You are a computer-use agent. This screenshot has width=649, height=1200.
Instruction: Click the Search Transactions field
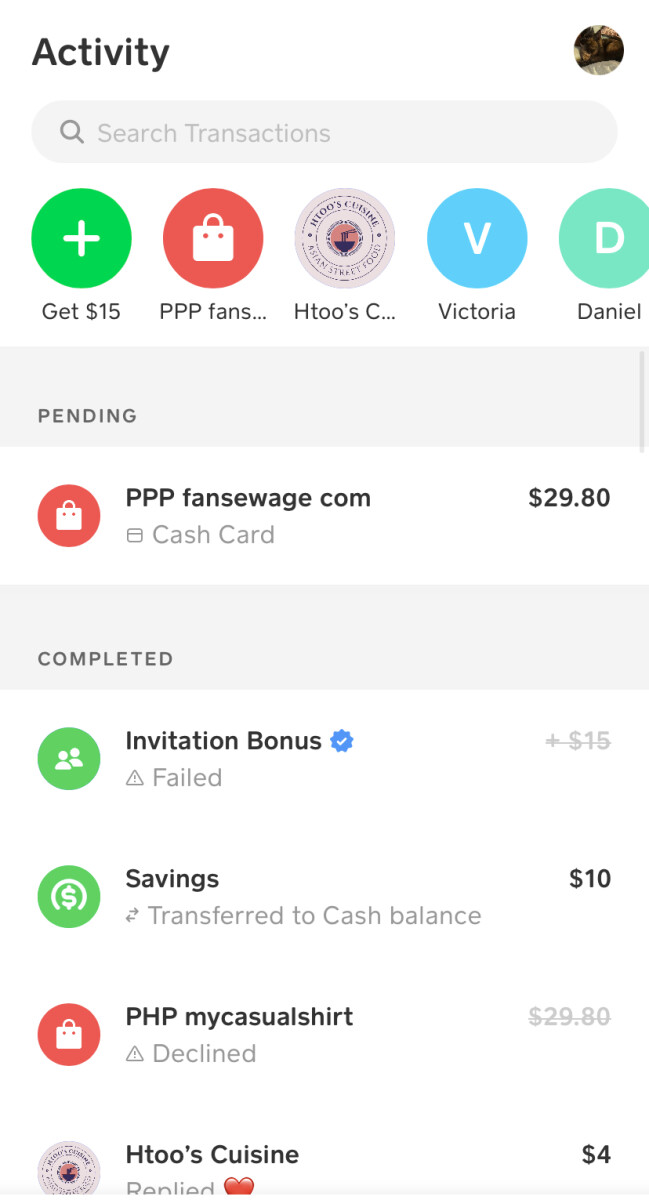[340, 133]
